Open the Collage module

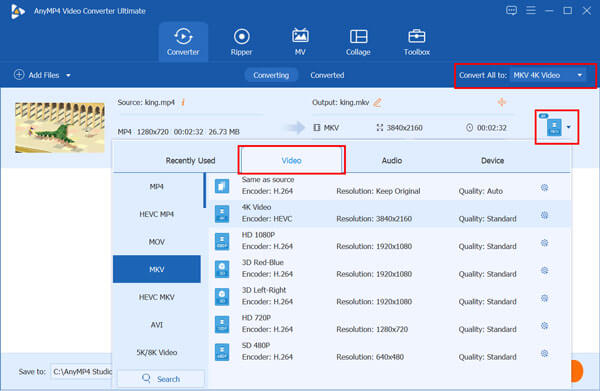pyautogui.click(x=358, y=42)
